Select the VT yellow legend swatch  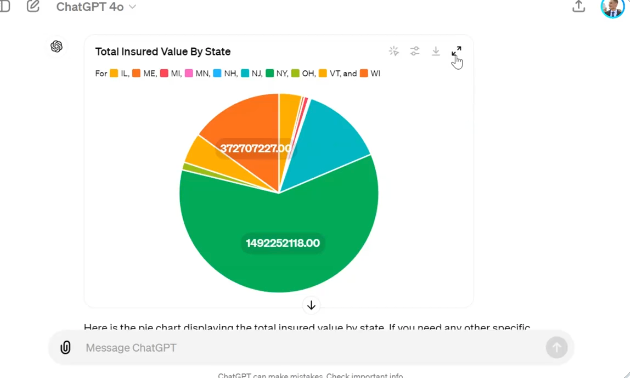point(323,73)
